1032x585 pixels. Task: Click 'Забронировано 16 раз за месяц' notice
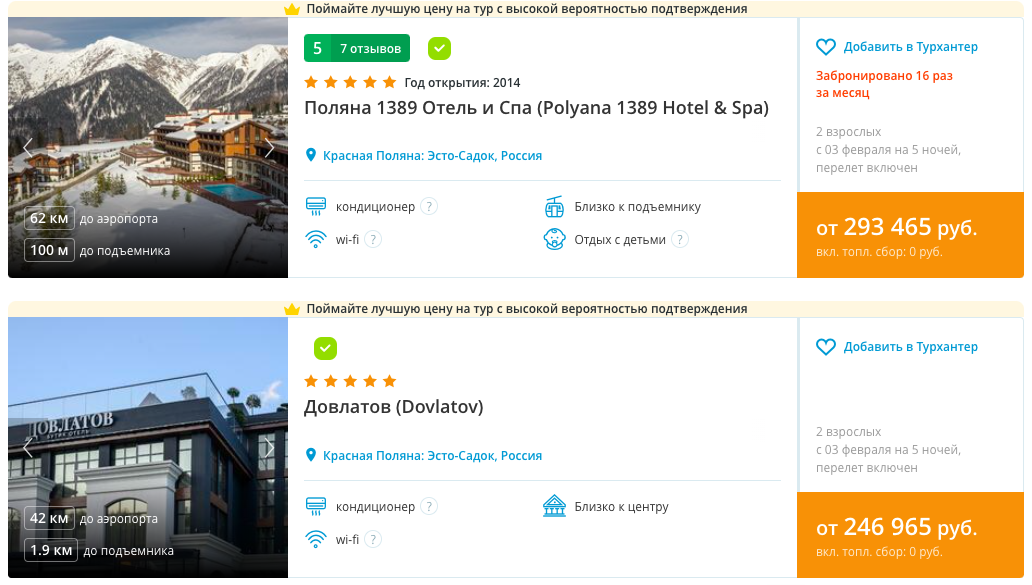point(884,84)
